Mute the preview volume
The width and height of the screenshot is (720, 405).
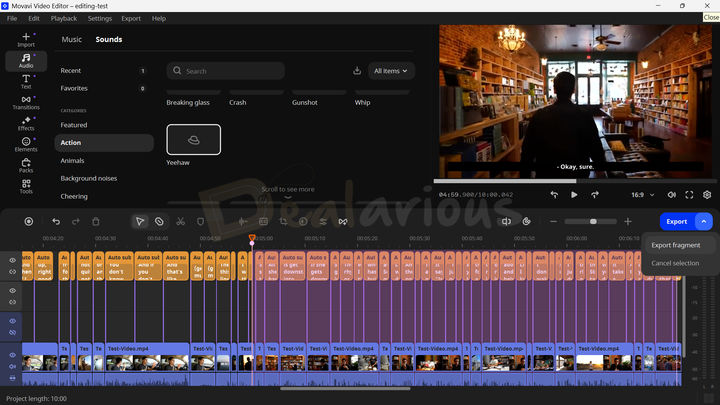pyautogui.click(x=671, y=195)
